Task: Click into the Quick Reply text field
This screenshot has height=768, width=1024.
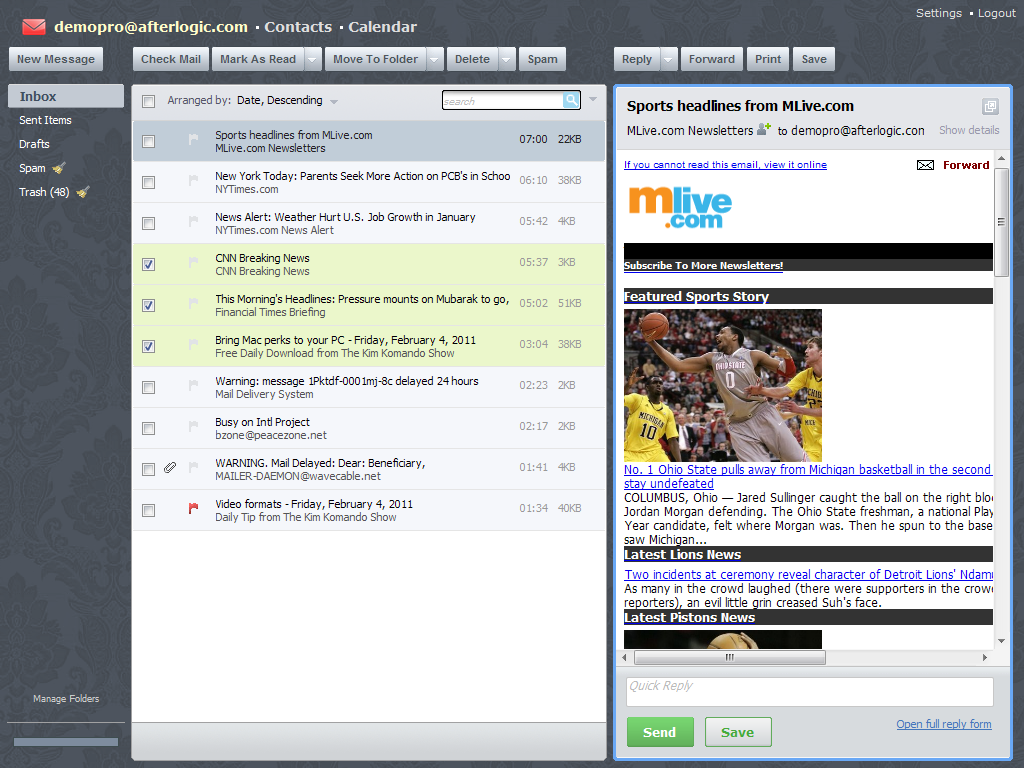Action: tap(809, 692)
